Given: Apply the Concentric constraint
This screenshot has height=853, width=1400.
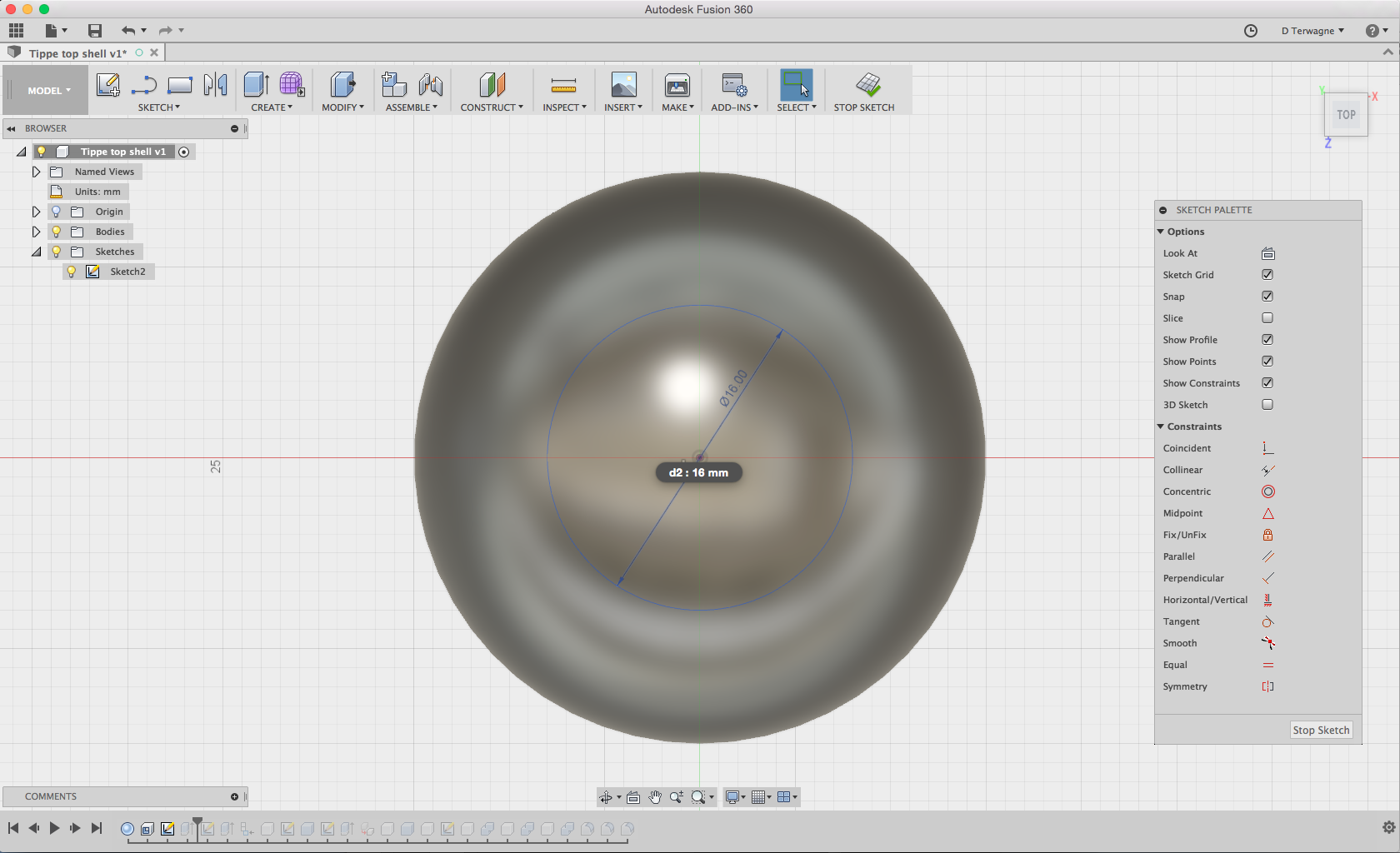Looking at the screenshot, I should point(1267,491).
